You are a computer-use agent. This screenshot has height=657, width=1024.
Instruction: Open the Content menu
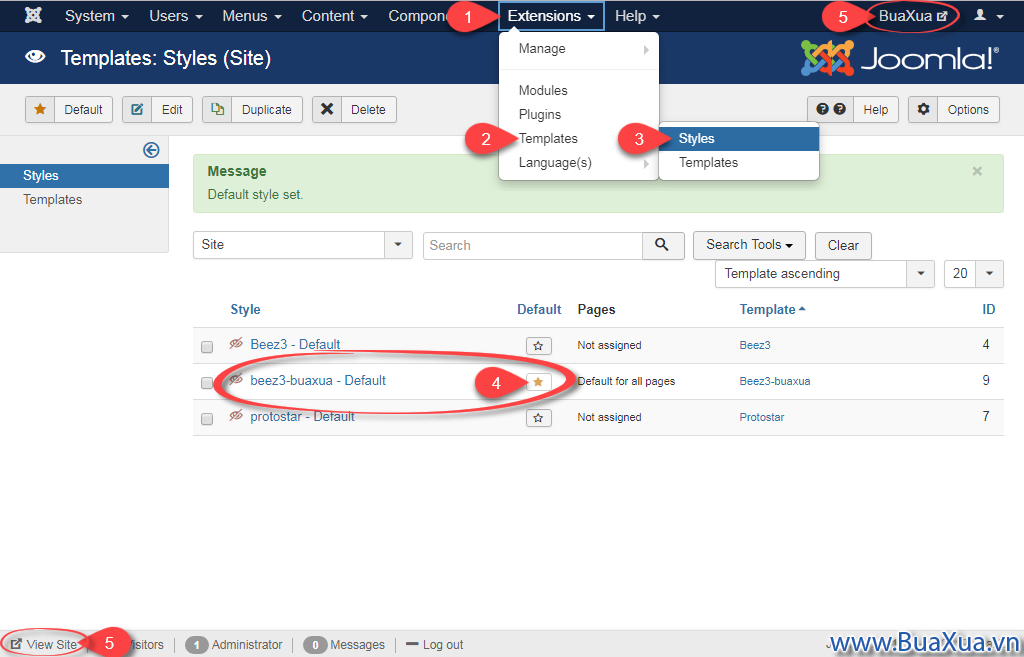[334, 16]
